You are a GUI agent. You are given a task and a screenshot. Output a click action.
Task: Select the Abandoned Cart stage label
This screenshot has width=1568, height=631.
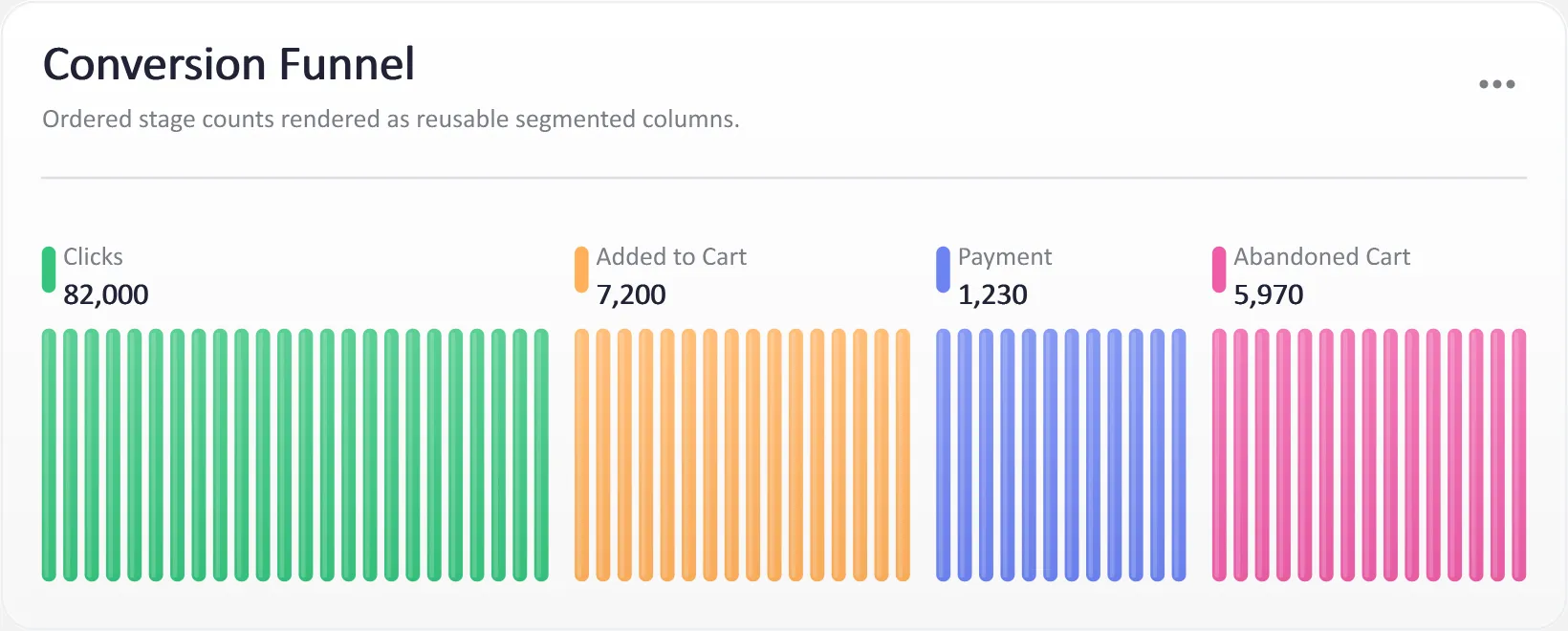tap(1321, 257)
